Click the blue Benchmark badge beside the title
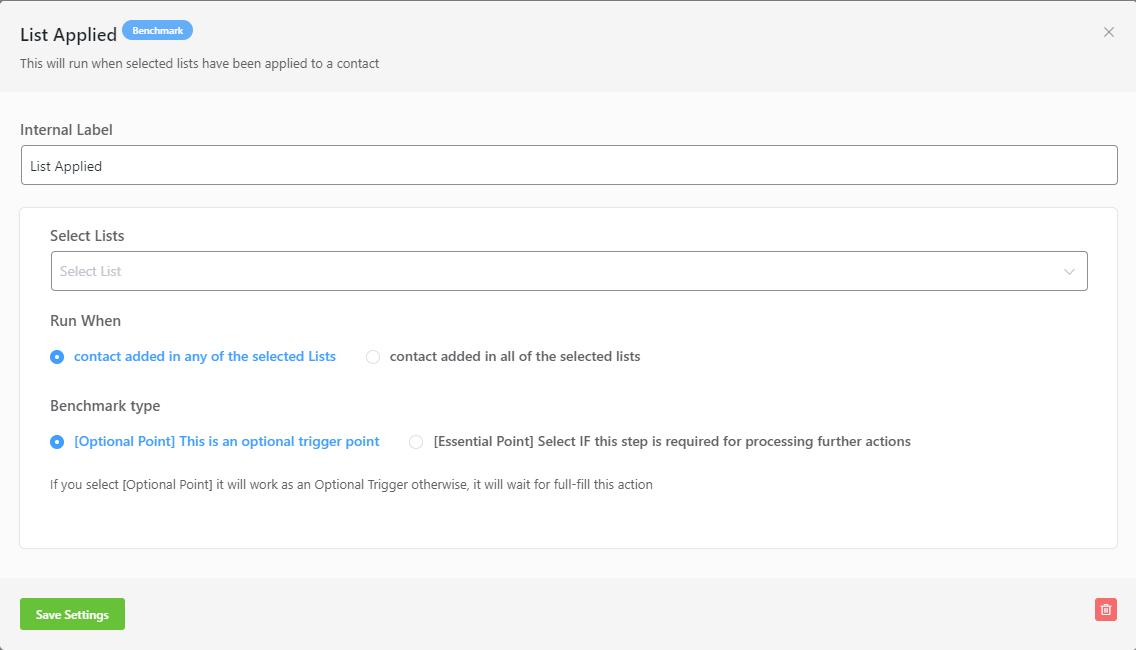 coord(157,30)
